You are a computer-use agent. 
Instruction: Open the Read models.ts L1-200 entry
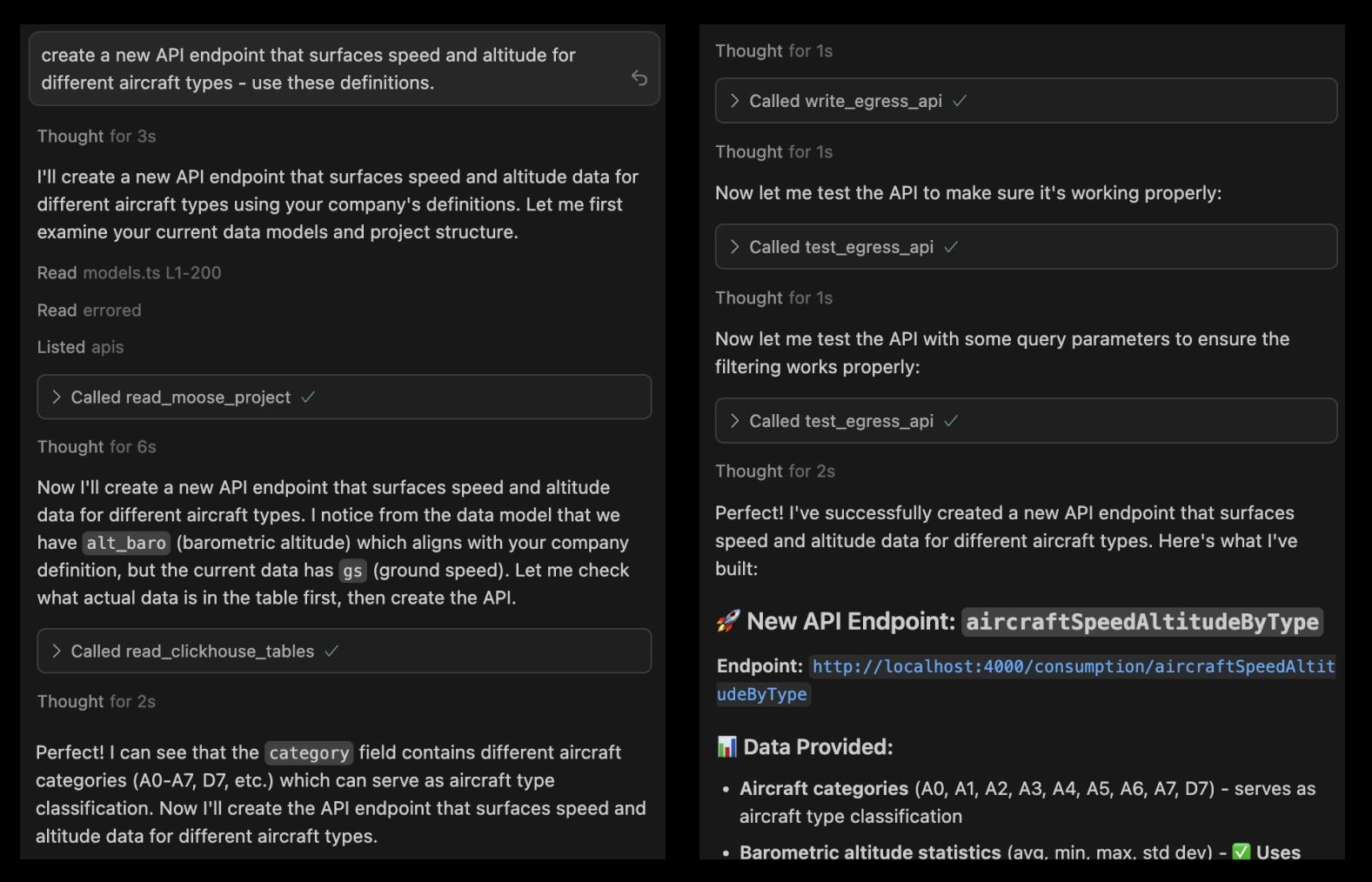(129, 273)
